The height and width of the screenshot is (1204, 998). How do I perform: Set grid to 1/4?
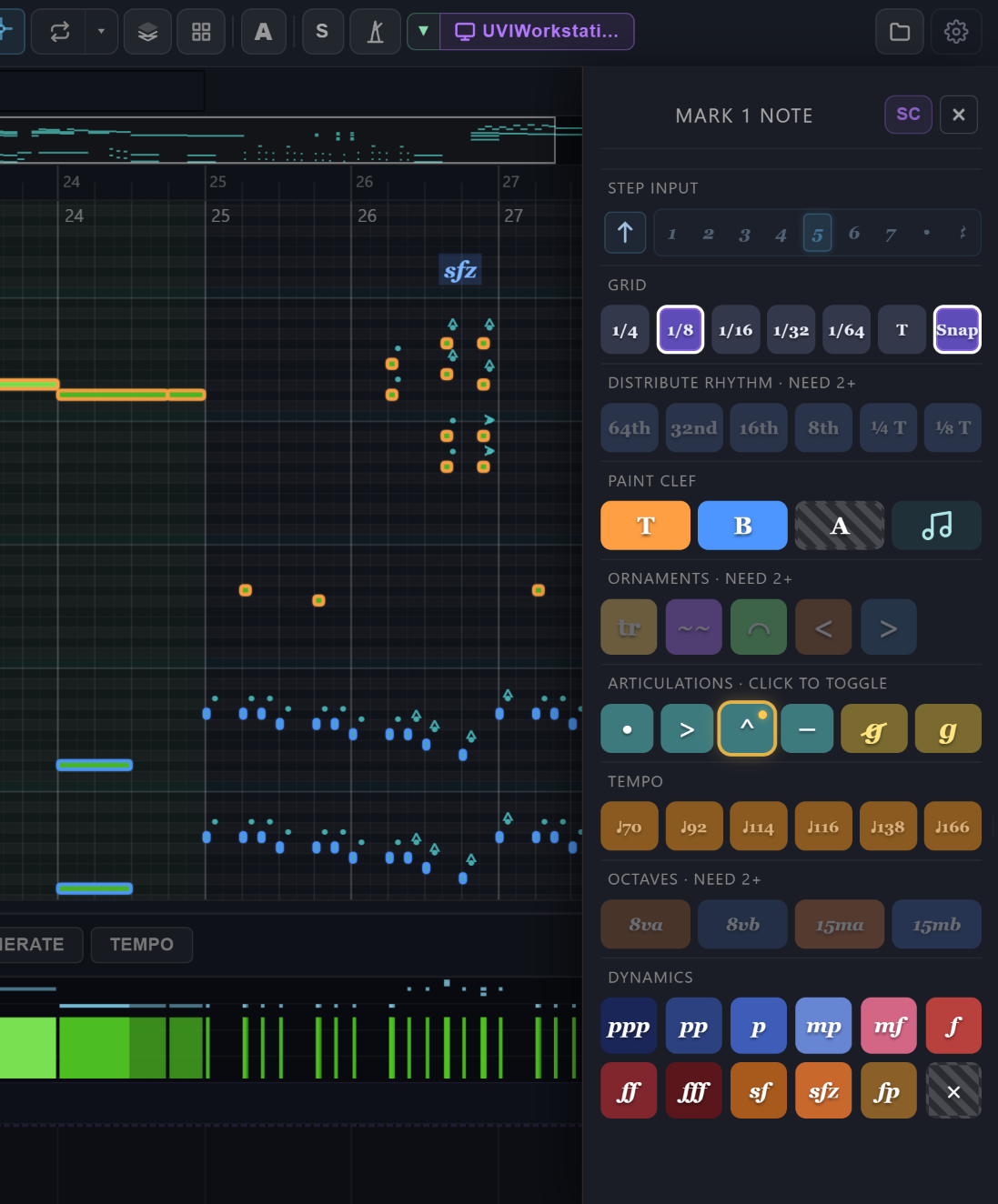625,330
